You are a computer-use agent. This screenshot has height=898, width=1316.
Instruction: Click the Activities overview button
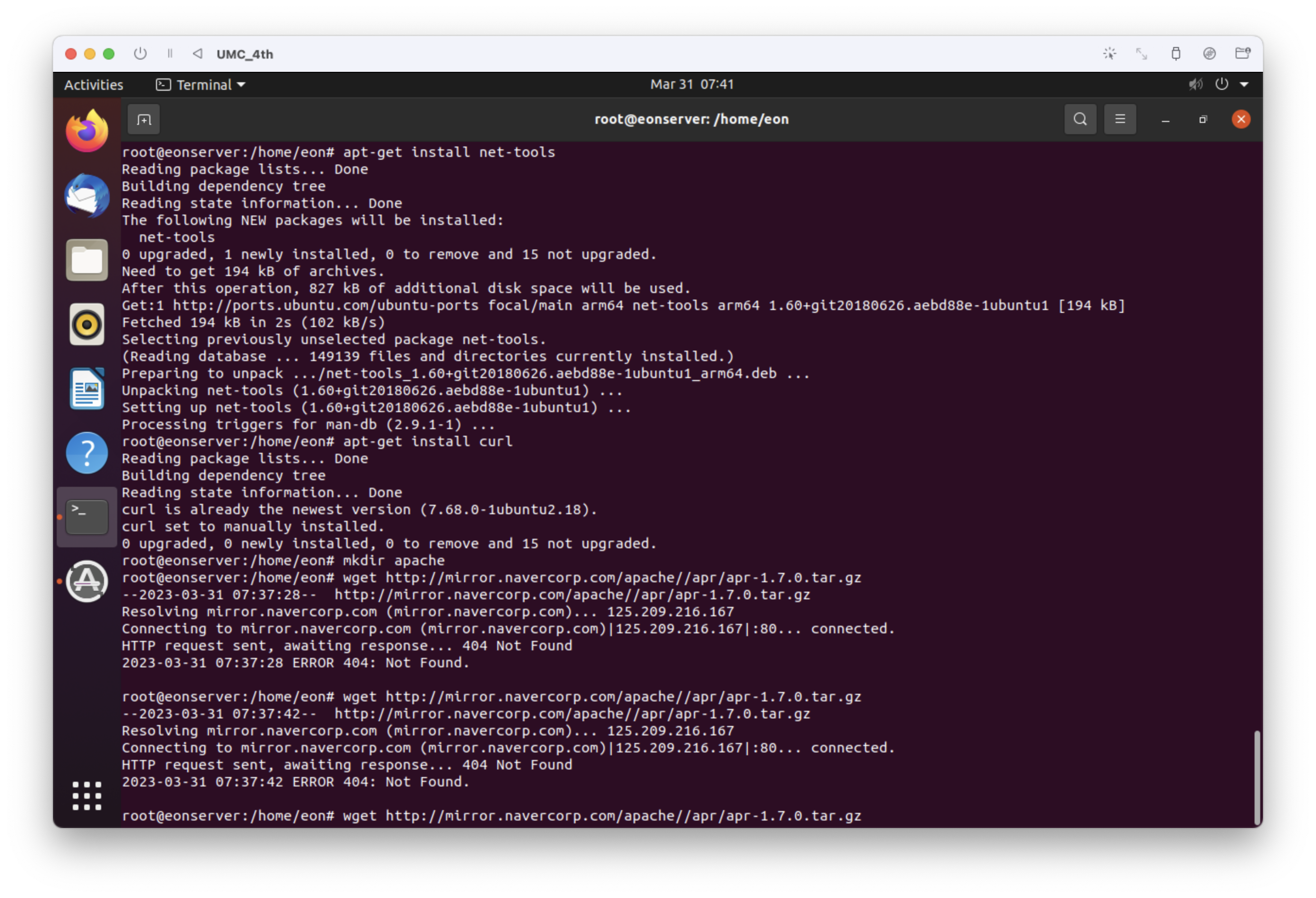[94, 85]
